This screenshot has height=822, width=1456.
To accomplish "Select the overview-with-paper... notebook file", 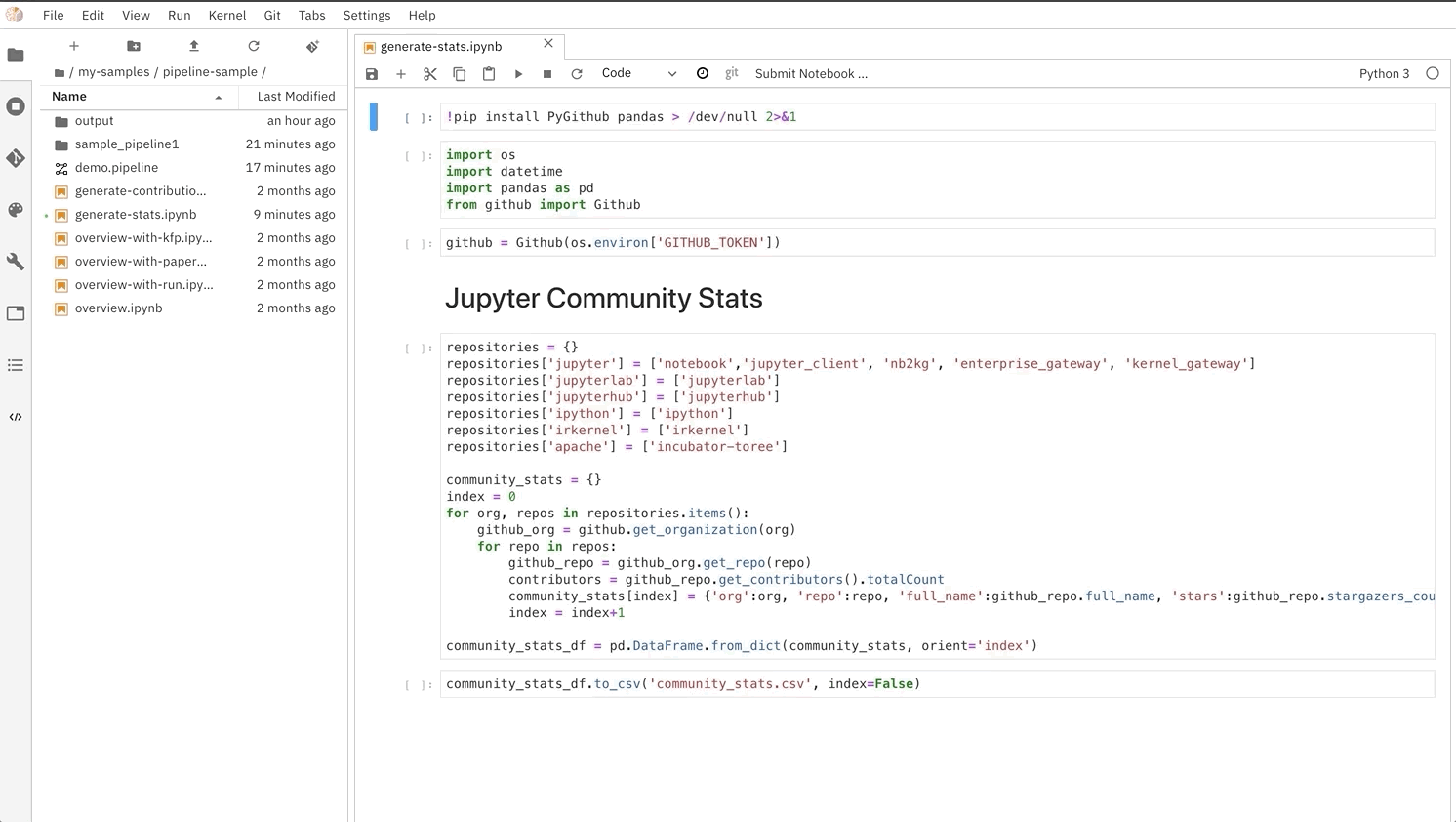I will click(x=193, y=262).
